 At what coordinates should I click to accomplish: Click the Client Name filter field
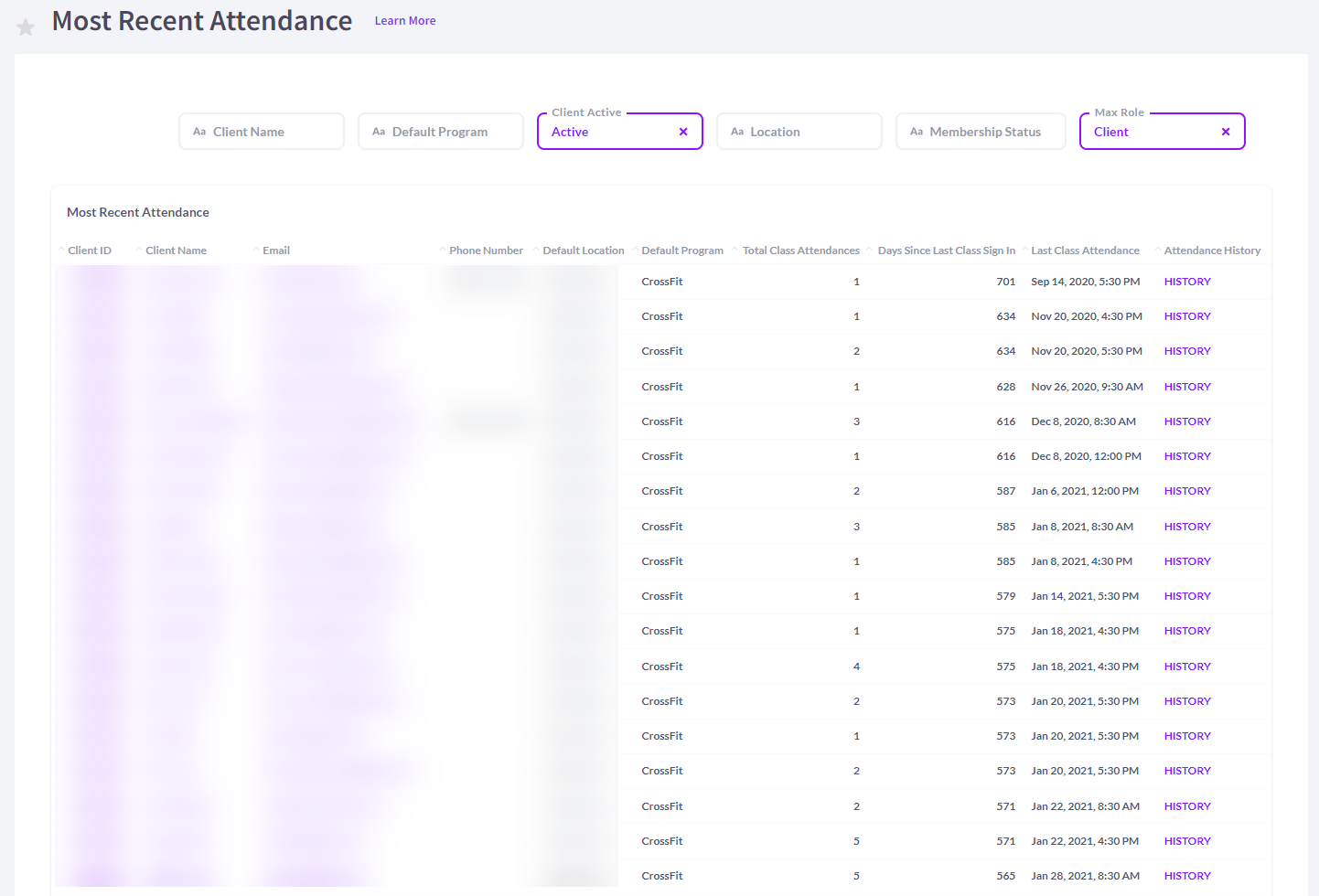pyautogui.click(x=262, y=132)
